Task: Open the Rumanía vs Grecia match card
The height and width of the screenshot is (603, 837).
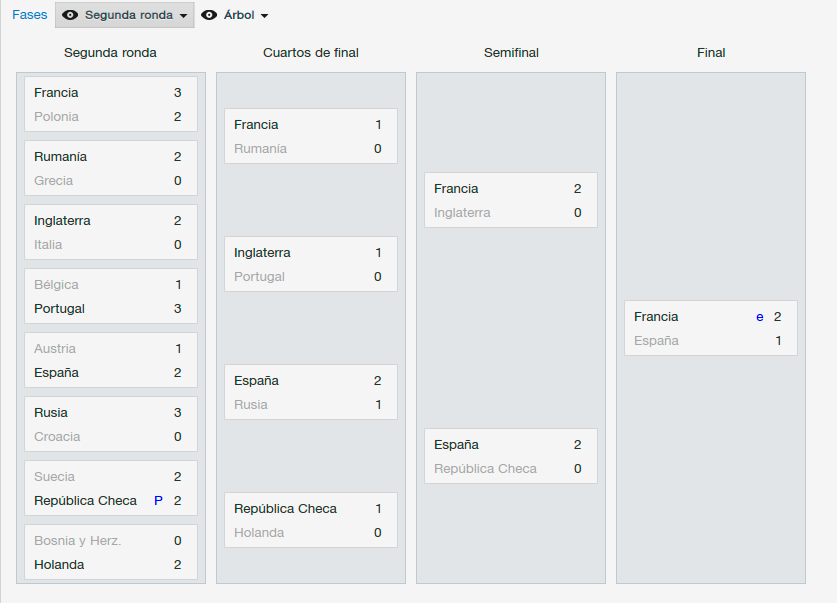Action: pos(111,168)
